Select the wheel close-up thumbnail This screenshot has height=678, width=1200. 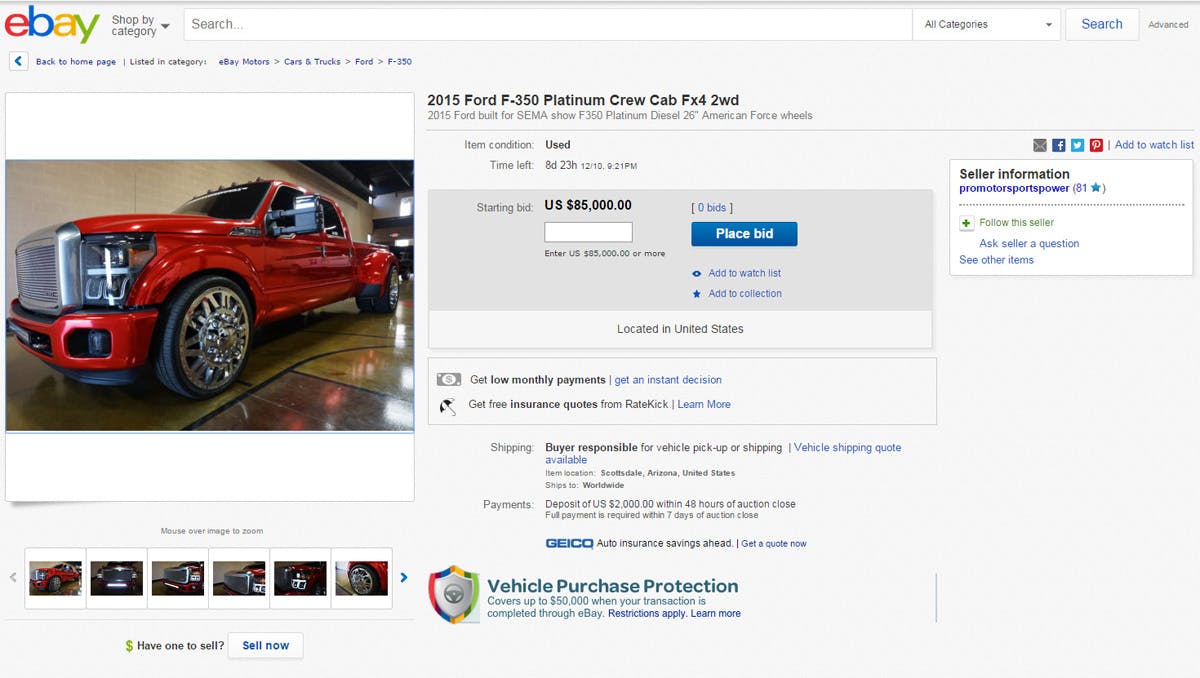pyautogui.click(x=361, y=578)
